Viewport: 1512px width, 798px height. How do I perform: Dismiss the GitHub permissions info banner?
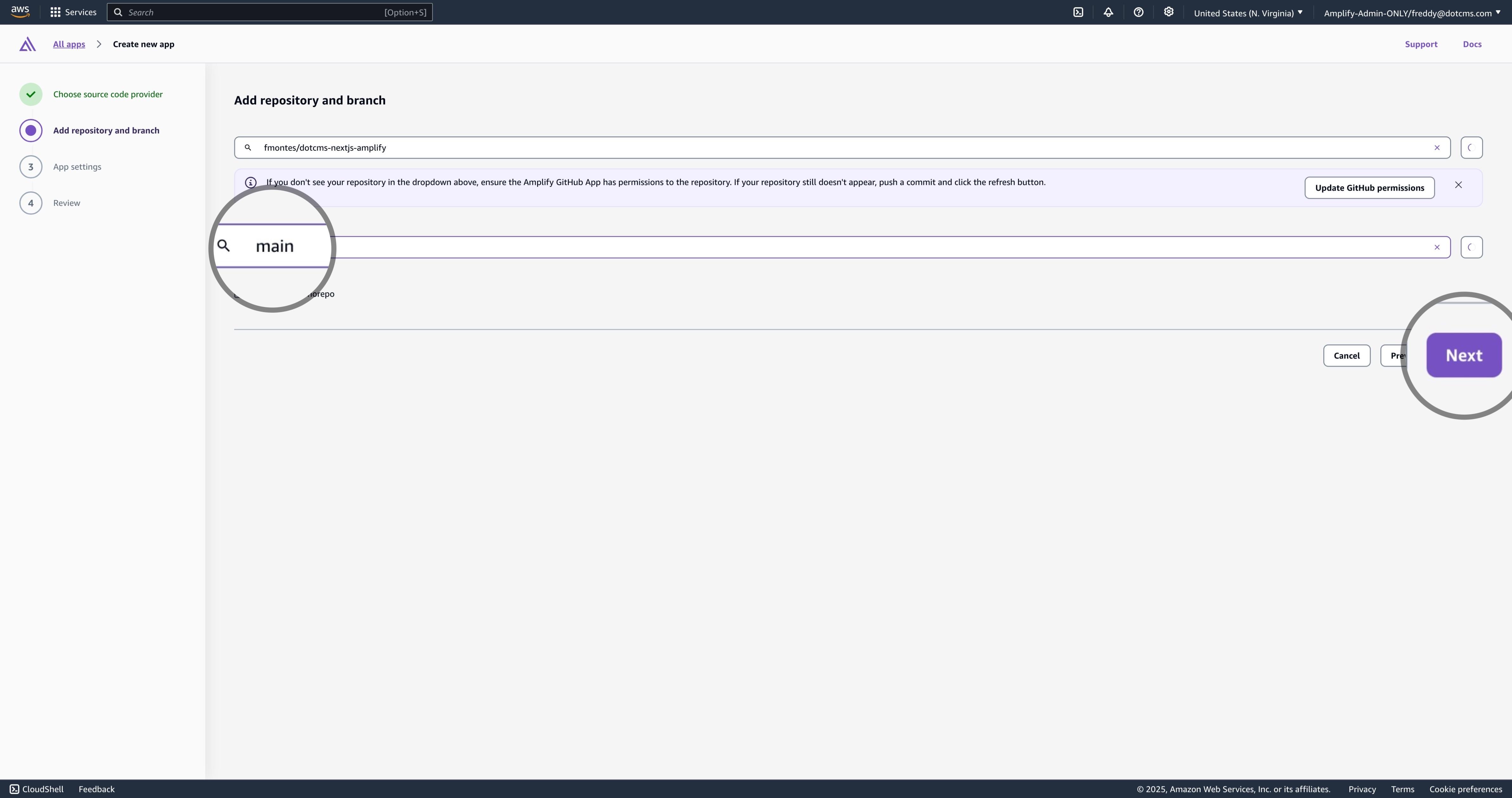coord(1459,184)
